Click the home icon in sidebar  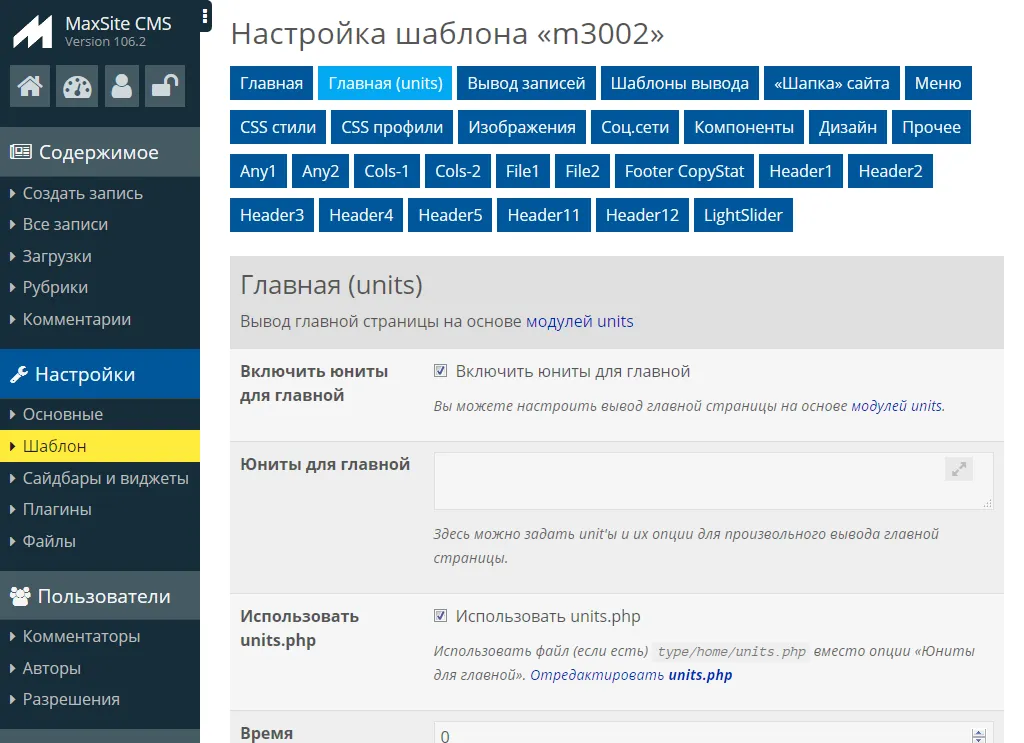30,87
